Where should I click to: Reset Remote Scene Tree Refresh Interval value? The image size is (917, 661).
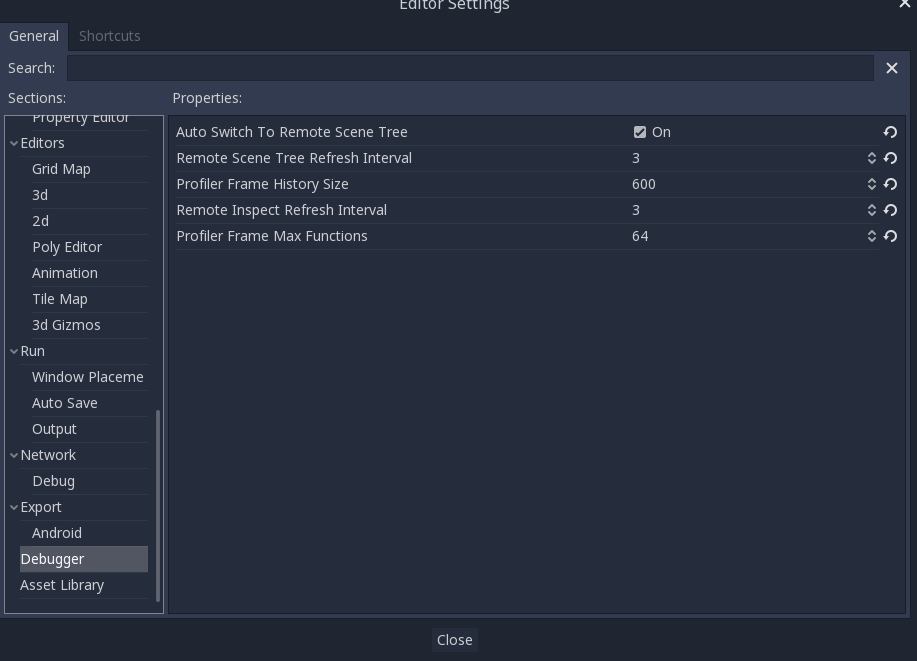point(890,158)
